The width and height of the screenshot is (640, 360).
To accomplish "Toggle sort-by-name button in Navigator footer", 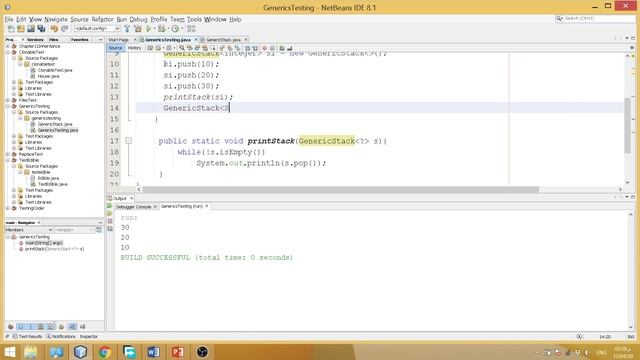I will tap(72, 327).
